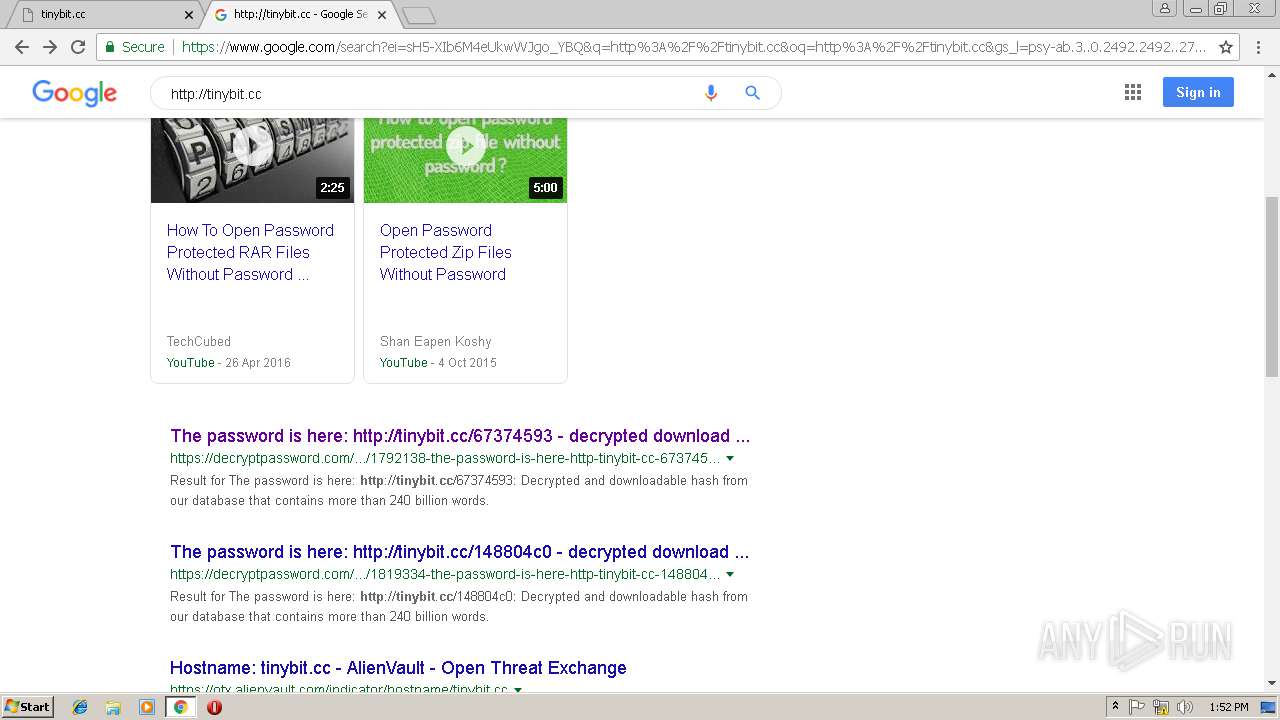
Task: Go back to the previous page
Action: click(22, 47)
